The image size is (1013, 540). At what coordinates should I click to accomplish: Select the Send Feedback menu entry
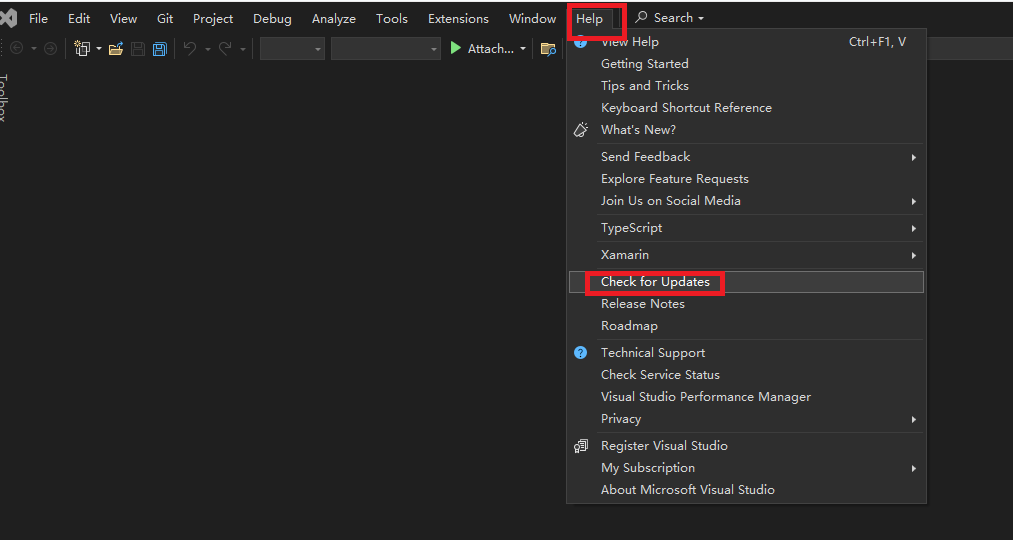[x=746, y=157]
